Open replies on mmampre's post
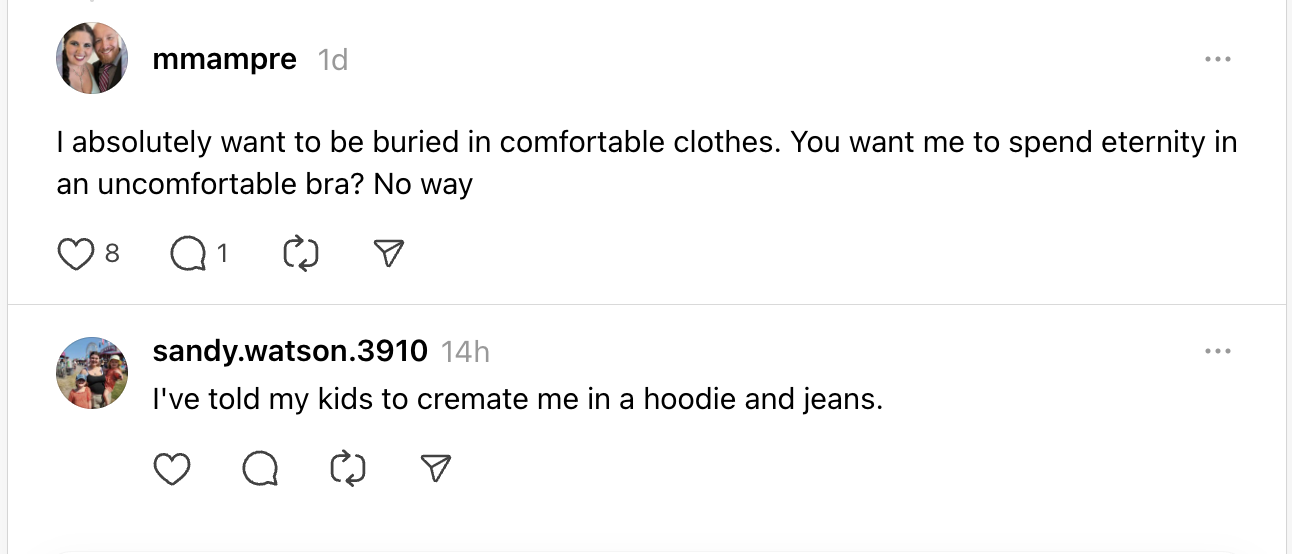This screenshot has height=554, width=1292. click(x=186, y=254)
